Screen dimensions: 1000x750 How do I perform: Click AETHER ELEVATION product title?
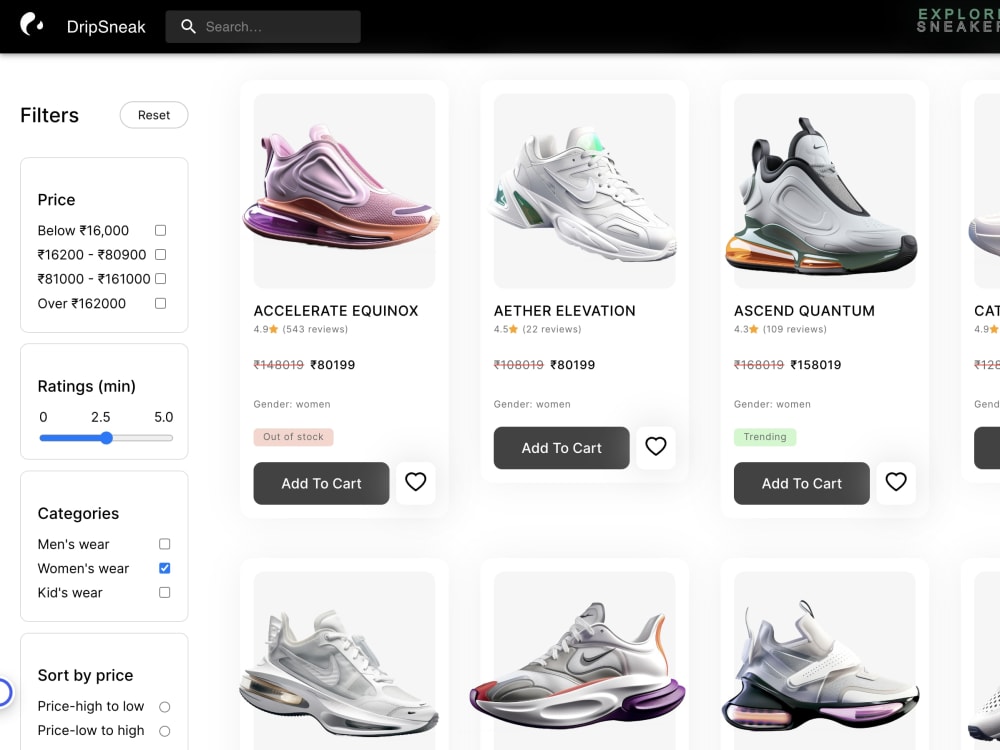click(564, 311)
